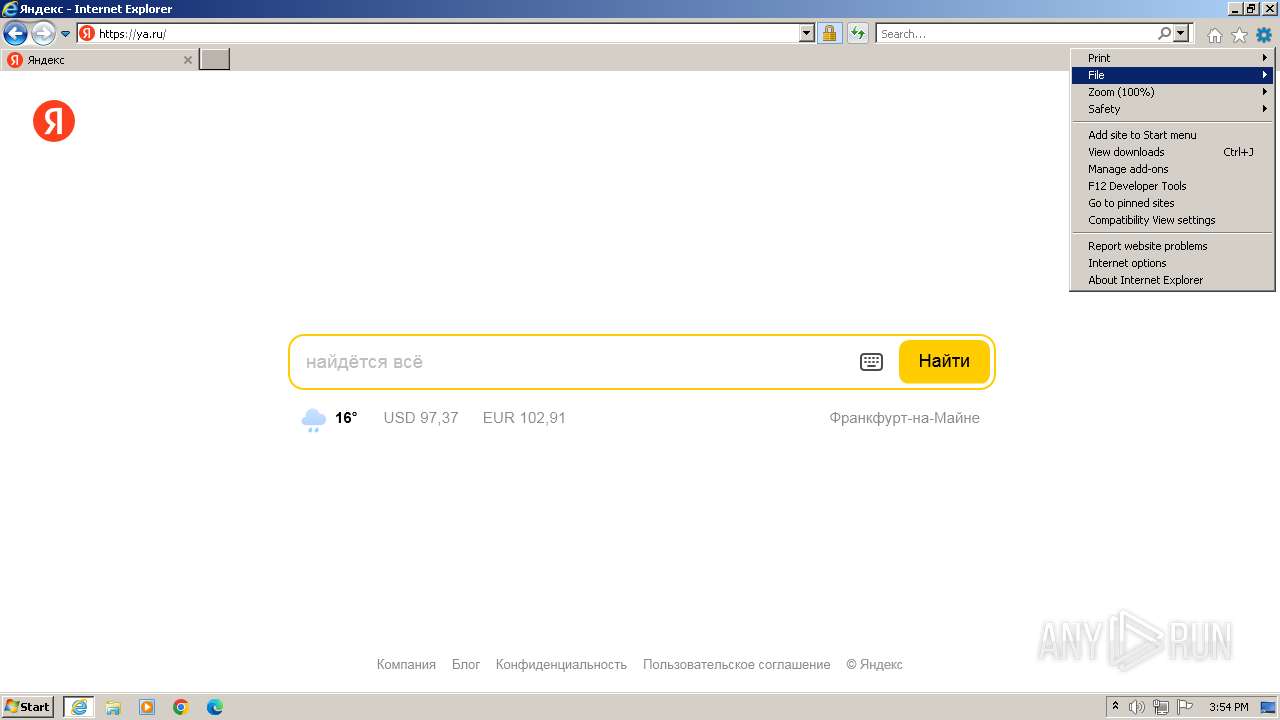Click the network tray icon
The image size is (1280, 720).
[1161, 707]
